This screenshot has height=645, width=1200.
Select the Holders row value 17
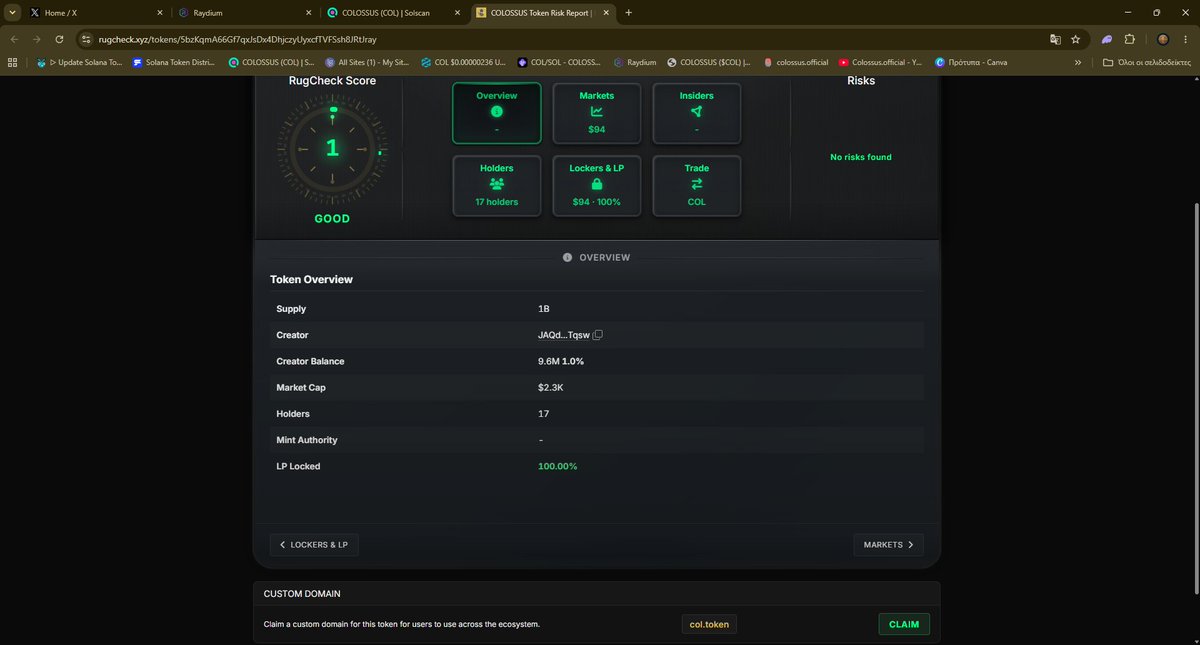point(543,413)
